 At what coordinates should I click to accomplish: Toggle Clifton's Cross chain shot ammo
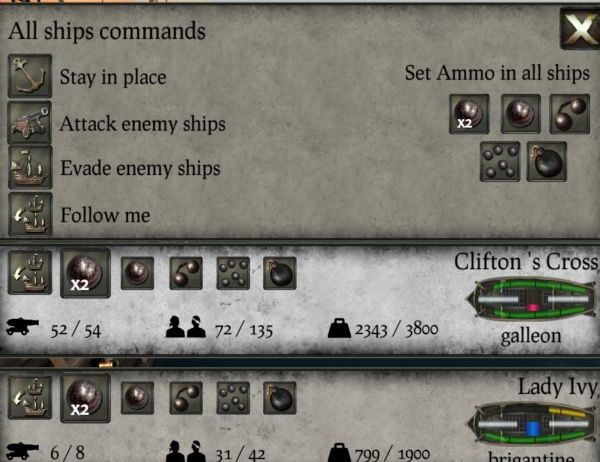186,273
